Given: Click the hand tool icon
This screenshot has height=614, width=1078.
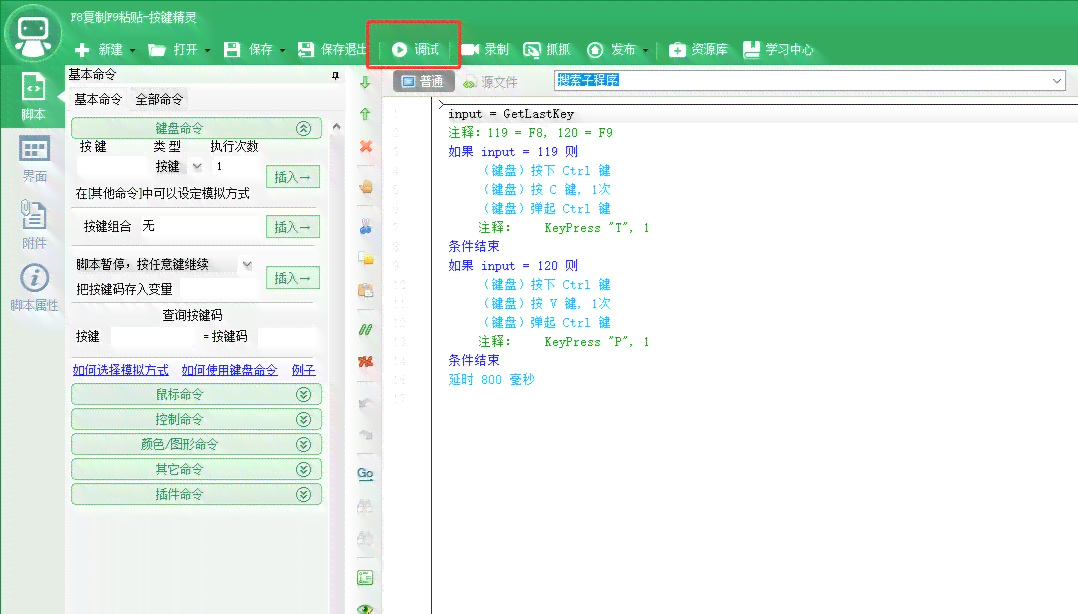Looking at the screenshot, I should click(366, 186).
